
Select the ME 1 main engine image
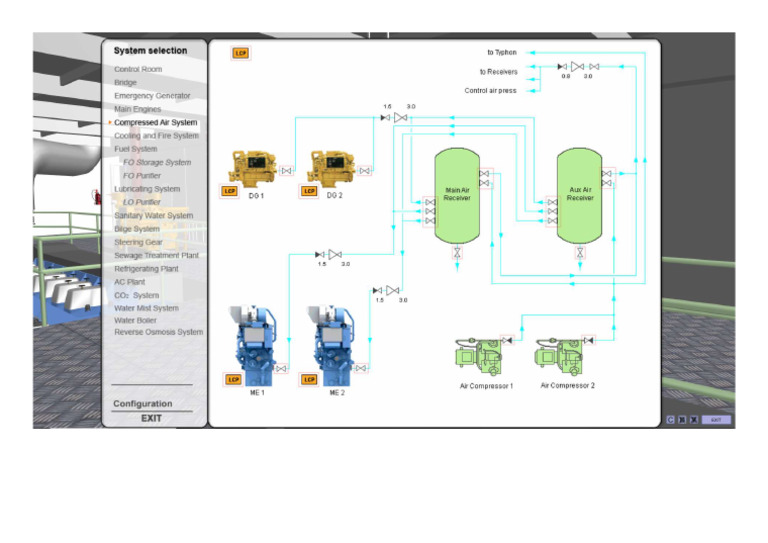tap(252, 345)
